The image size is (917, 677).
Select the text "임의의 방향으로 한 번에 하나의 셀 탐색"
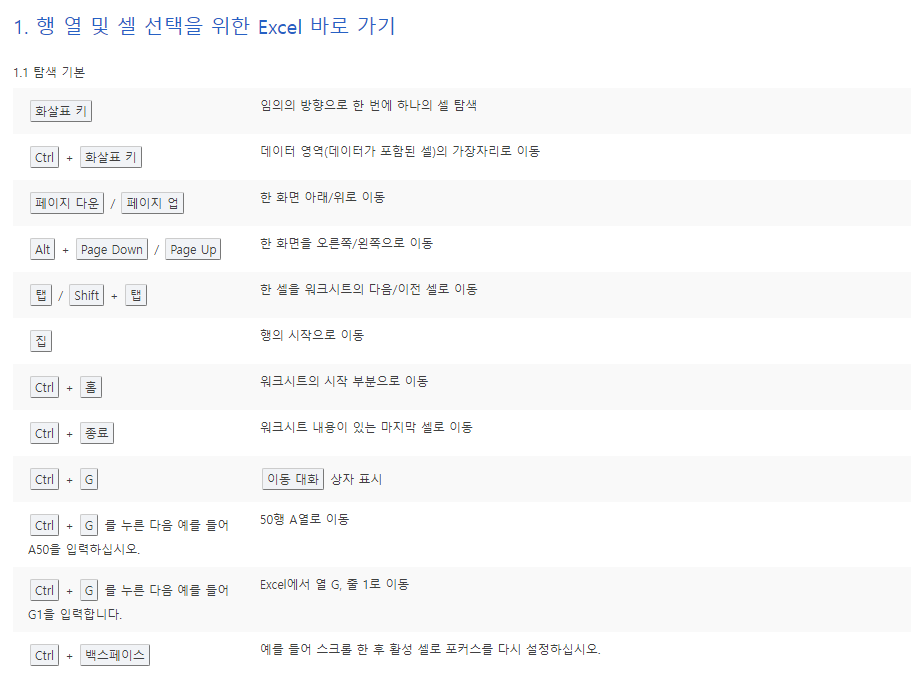point(368,105)
